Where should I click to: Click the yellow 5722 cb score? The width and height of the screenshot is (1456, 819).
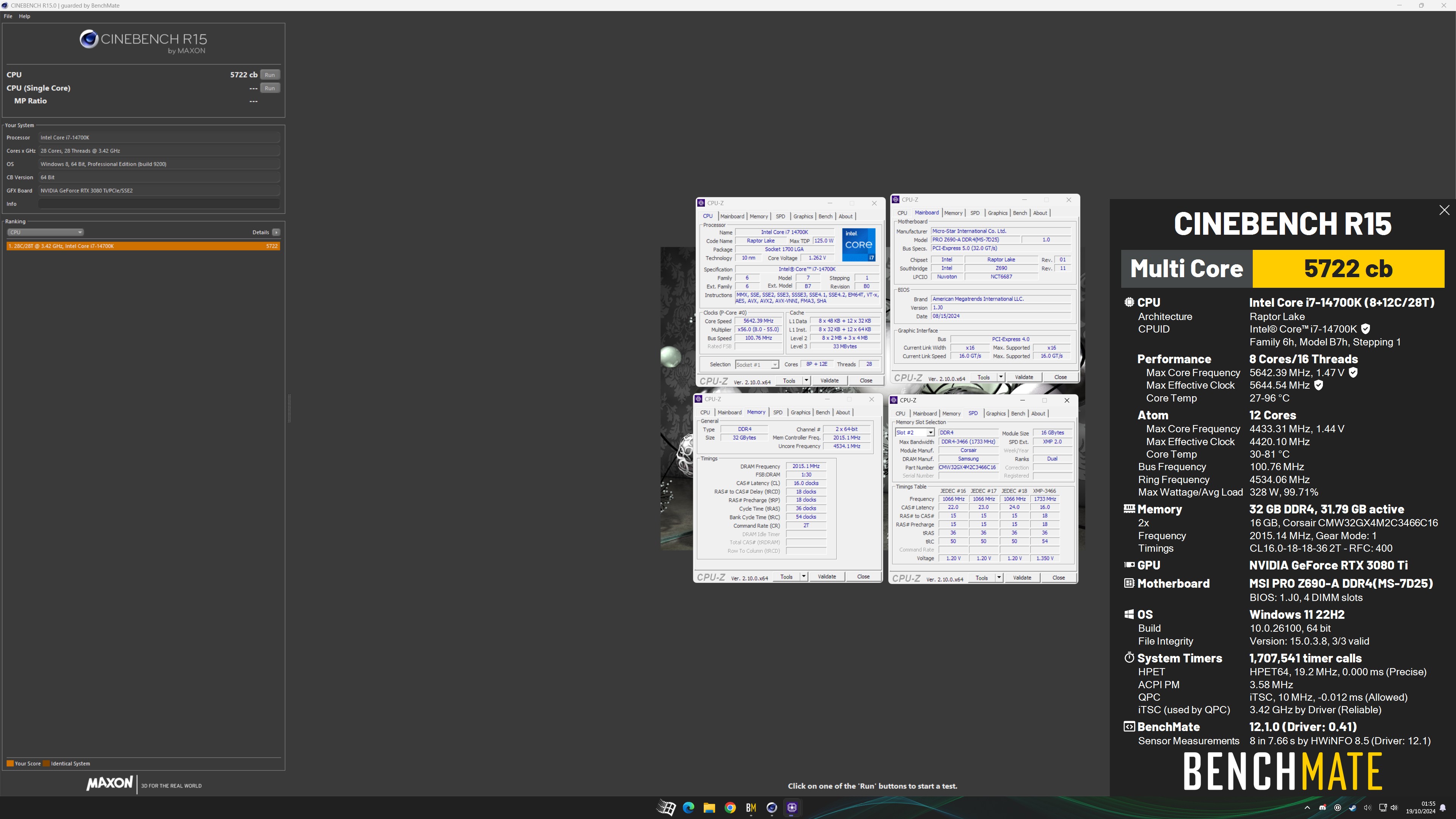(x=1348, y=268)
